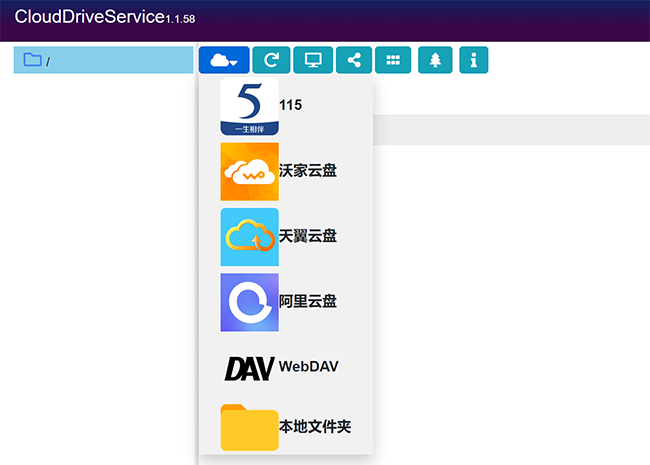This screenshot has height=465, width=650.
Task: Click the tree icon in toolbar
Action: 435,60
